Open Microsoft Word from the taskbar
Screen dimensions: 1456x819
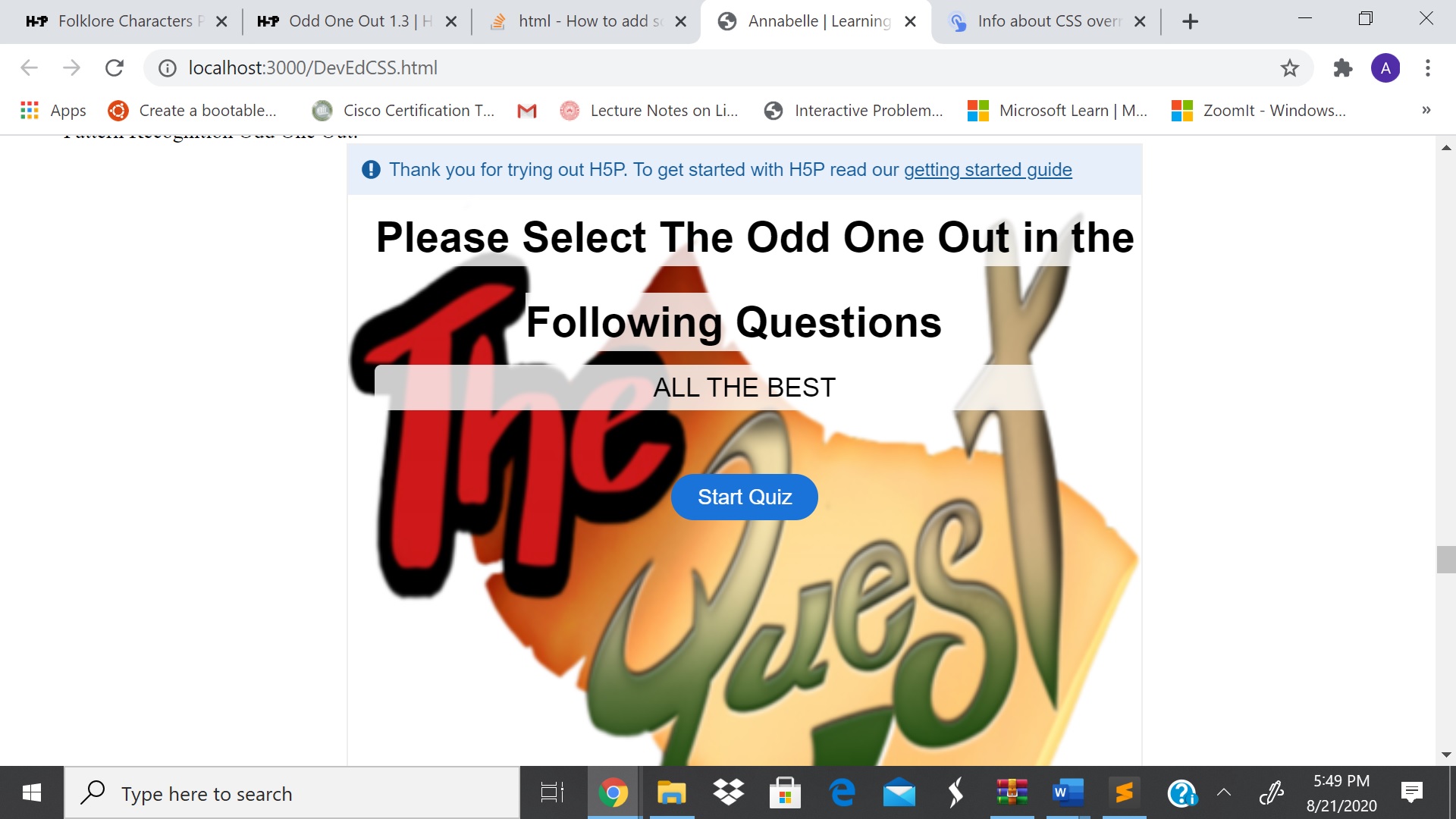pos(1067,793)
